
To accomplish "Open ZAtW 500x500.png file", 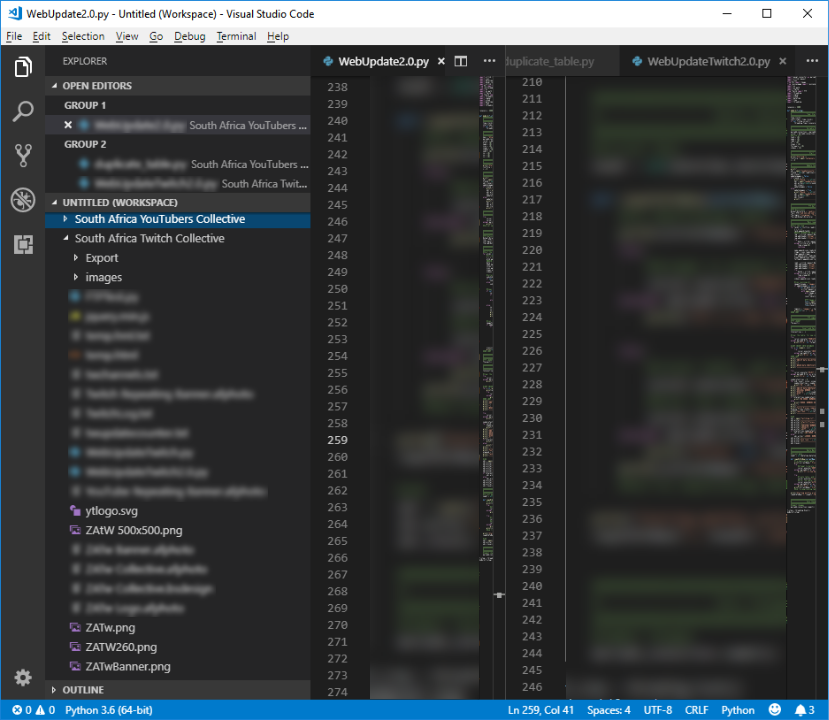I will point(133,530).
